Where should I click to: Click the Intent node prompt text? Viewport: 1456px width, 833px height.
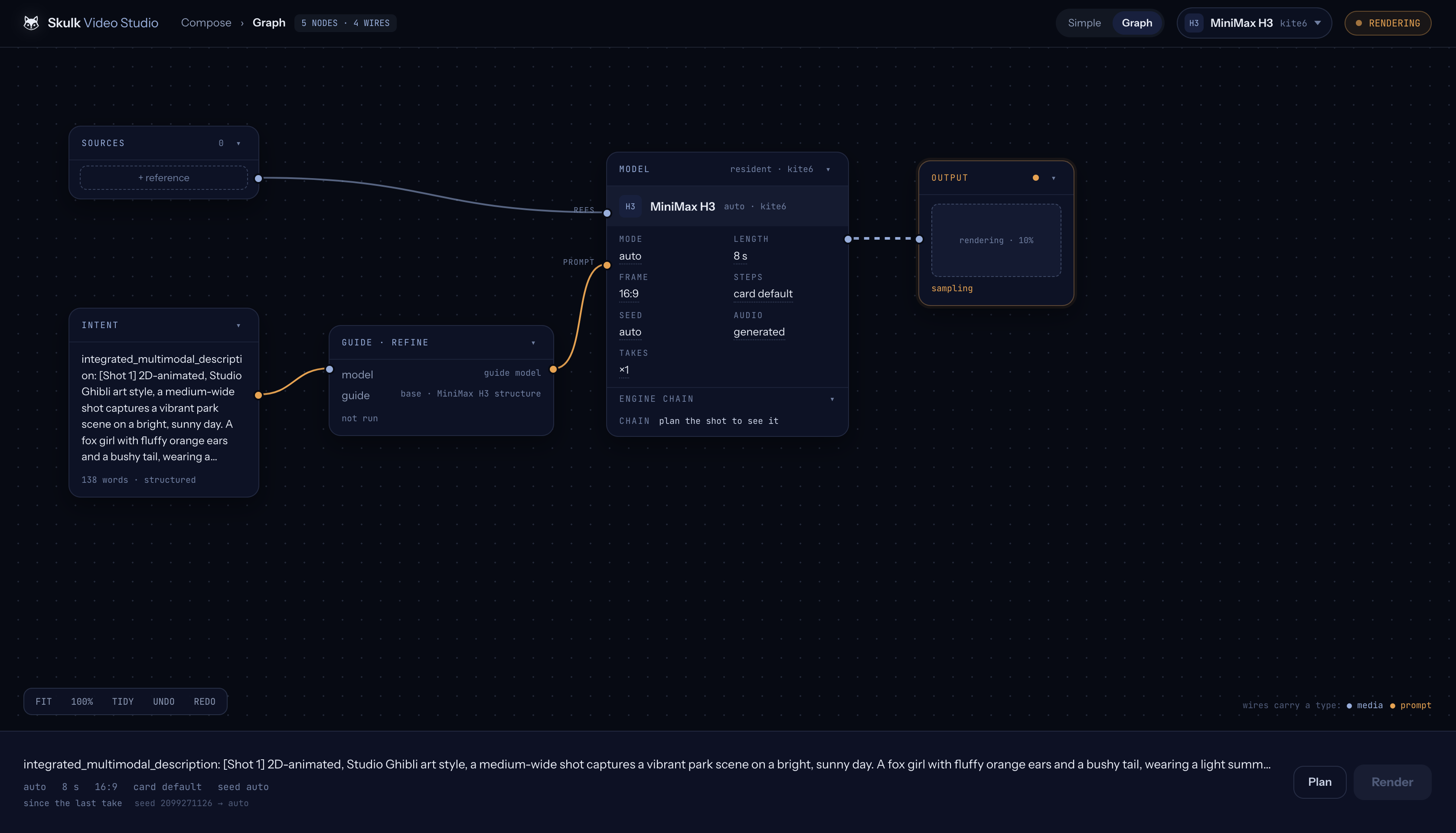tap(162, 408)
